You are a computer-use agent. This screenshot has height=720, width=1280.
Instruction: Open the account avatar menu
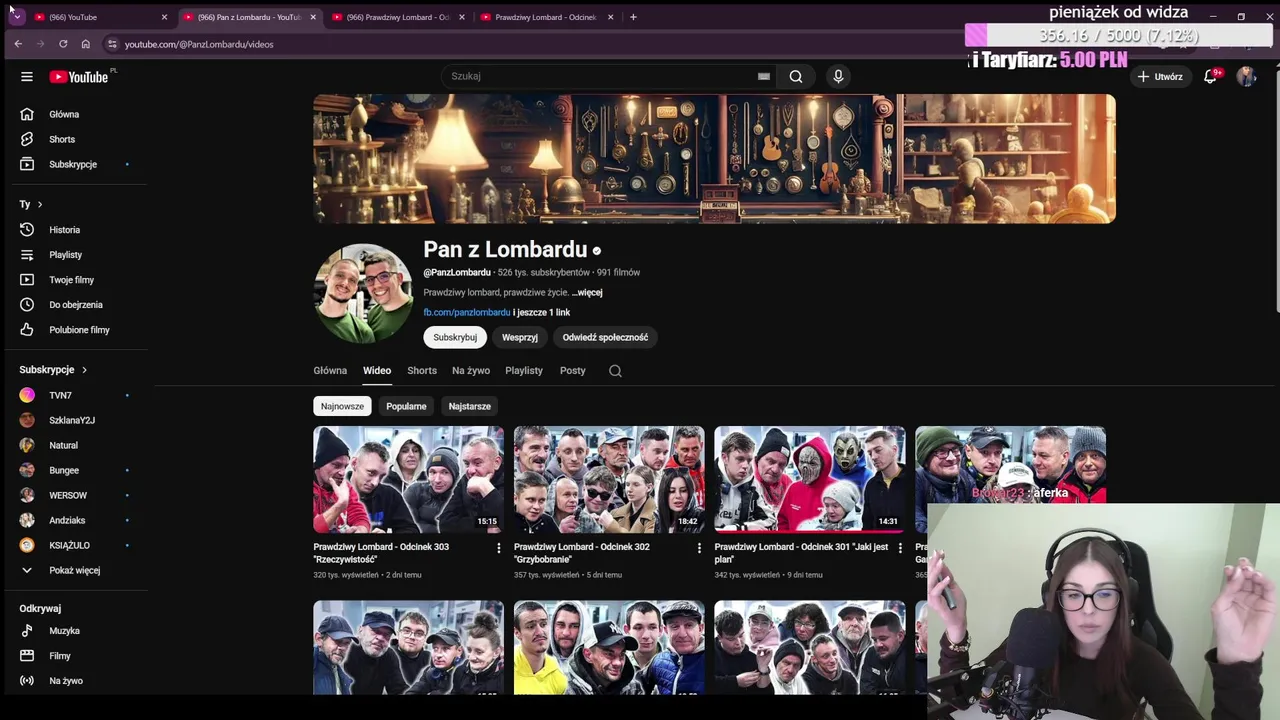point(1246,76)
